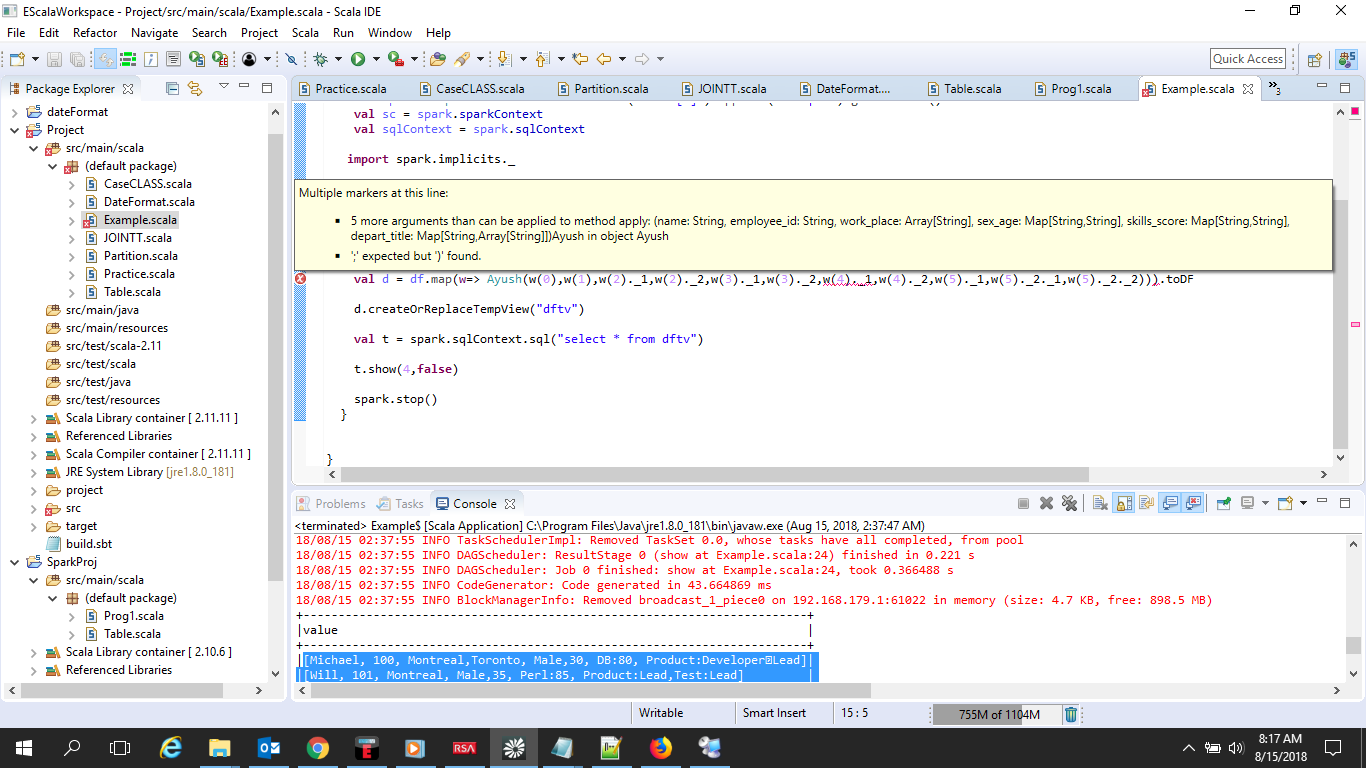Click the error marker beside the code line
The width and height of the screenshot is (1366, 768).
300,279
